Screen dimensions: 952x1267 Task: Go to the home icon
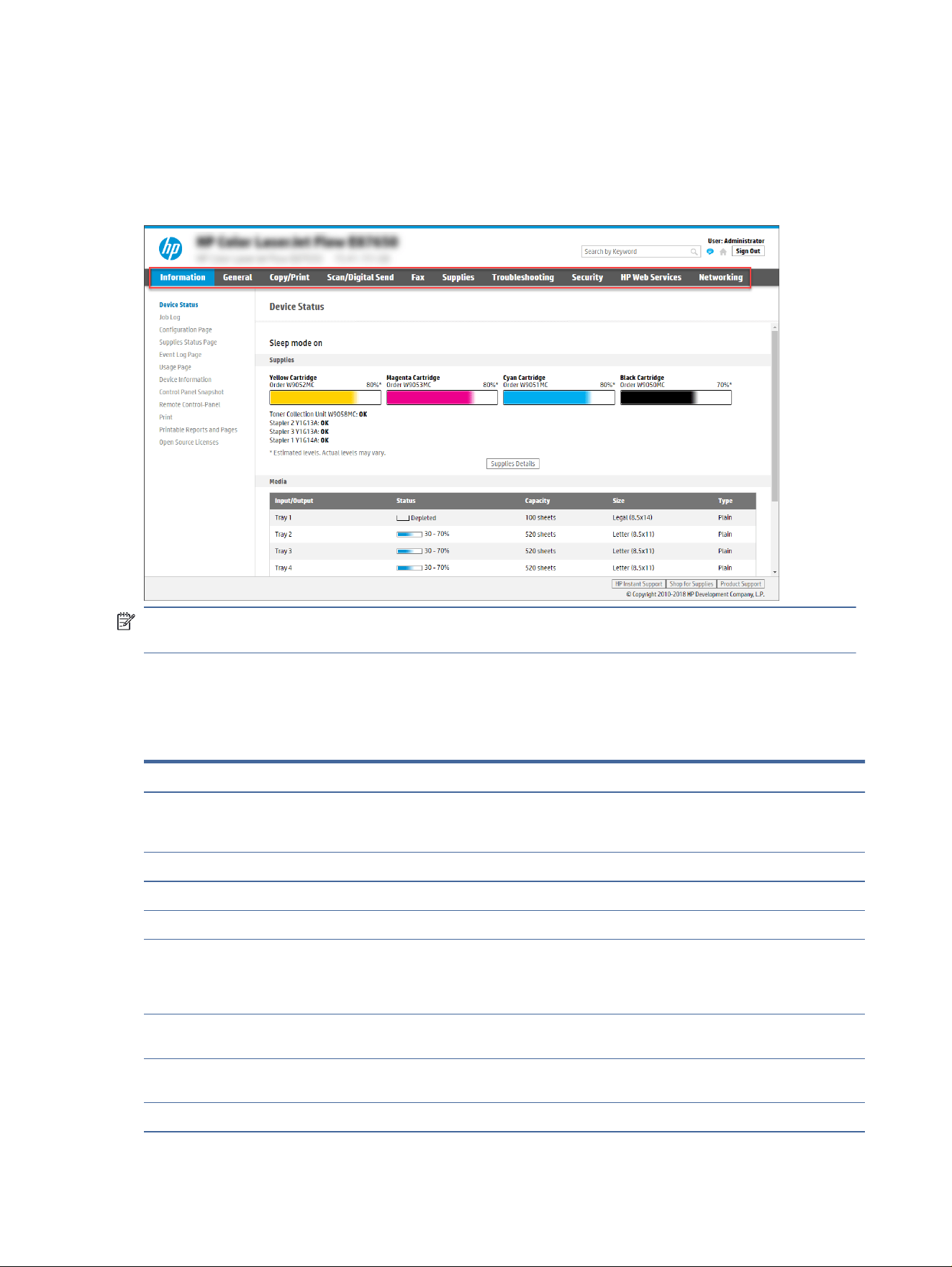(x=723, y=252)
